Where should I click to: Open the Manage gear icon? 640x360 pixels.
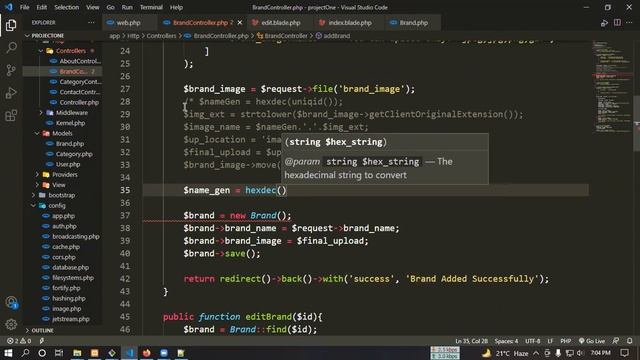point(11,324)
